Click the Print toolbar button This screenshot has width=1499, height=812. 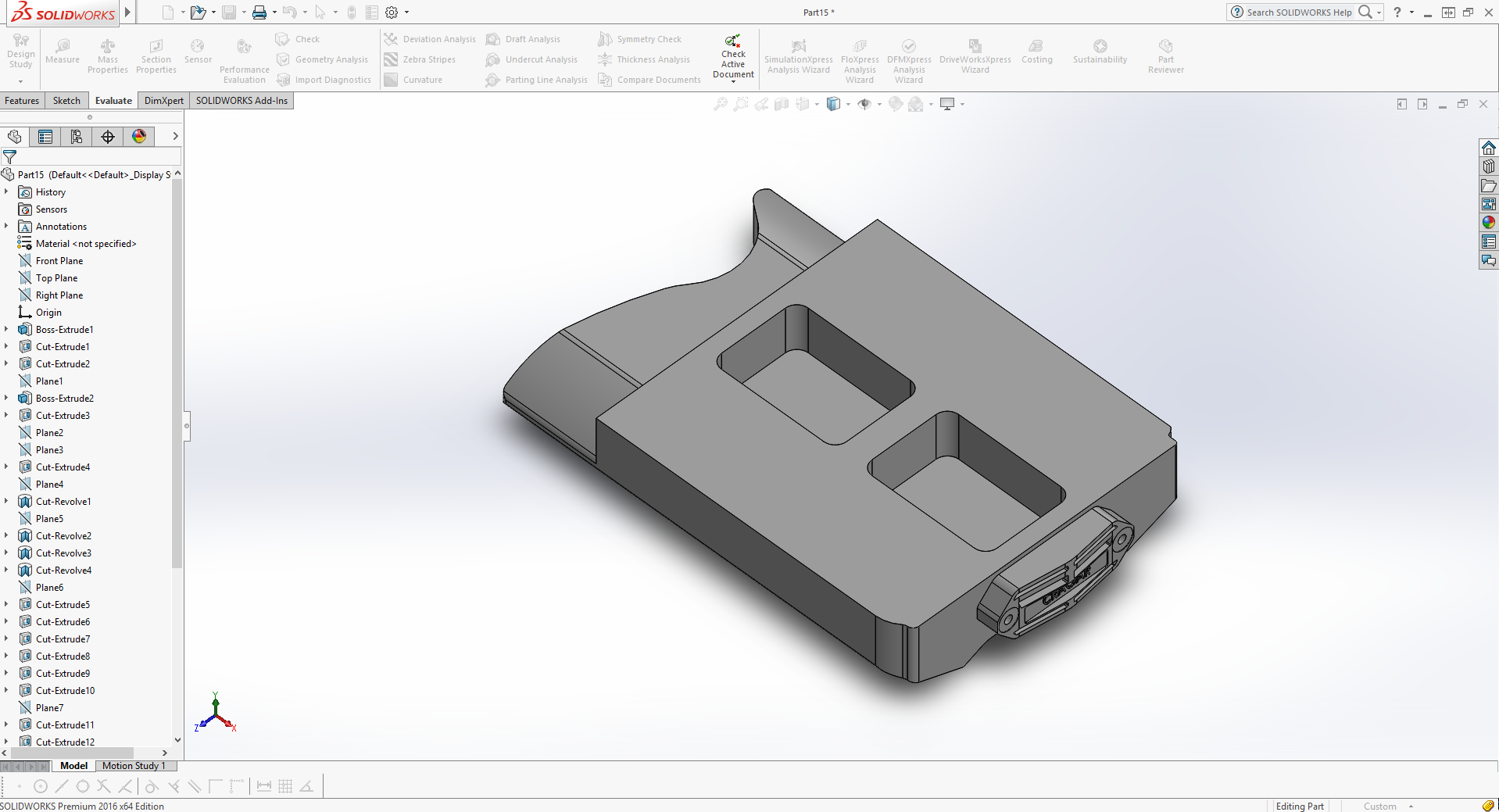[x=259, y=13]
